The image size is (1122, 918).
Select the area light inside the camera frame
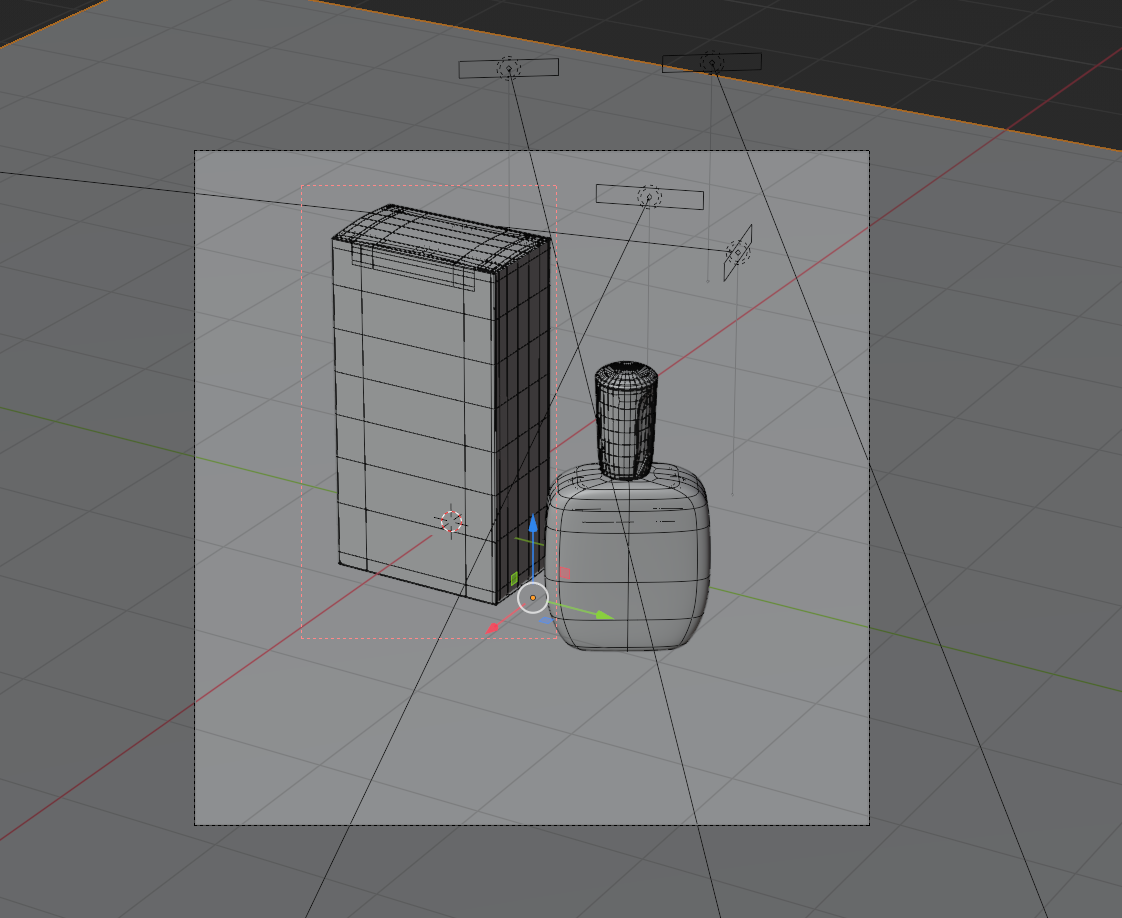coord(650,197)
